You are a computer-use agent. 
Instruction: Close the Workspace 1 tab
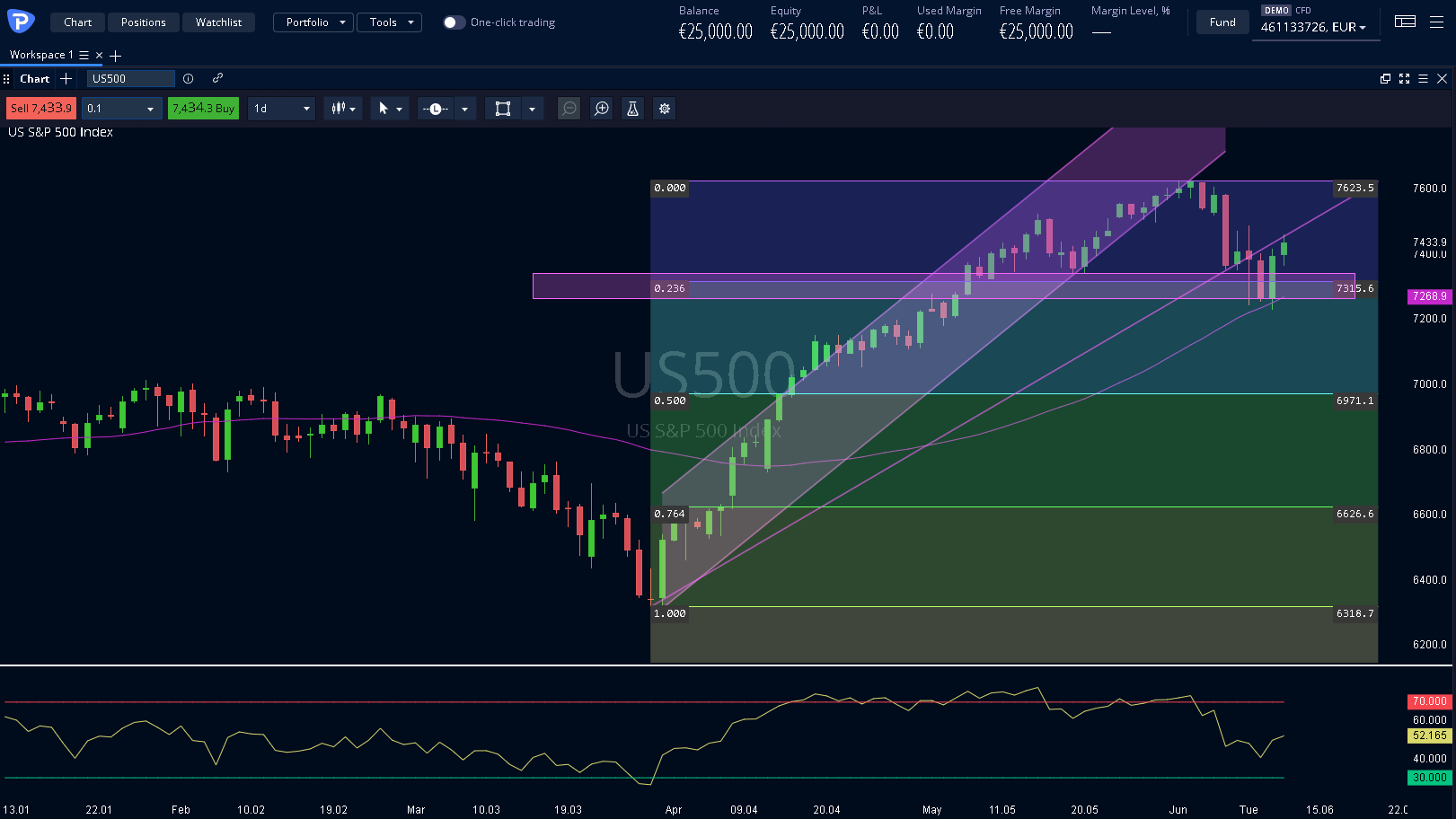click(99, 55)
